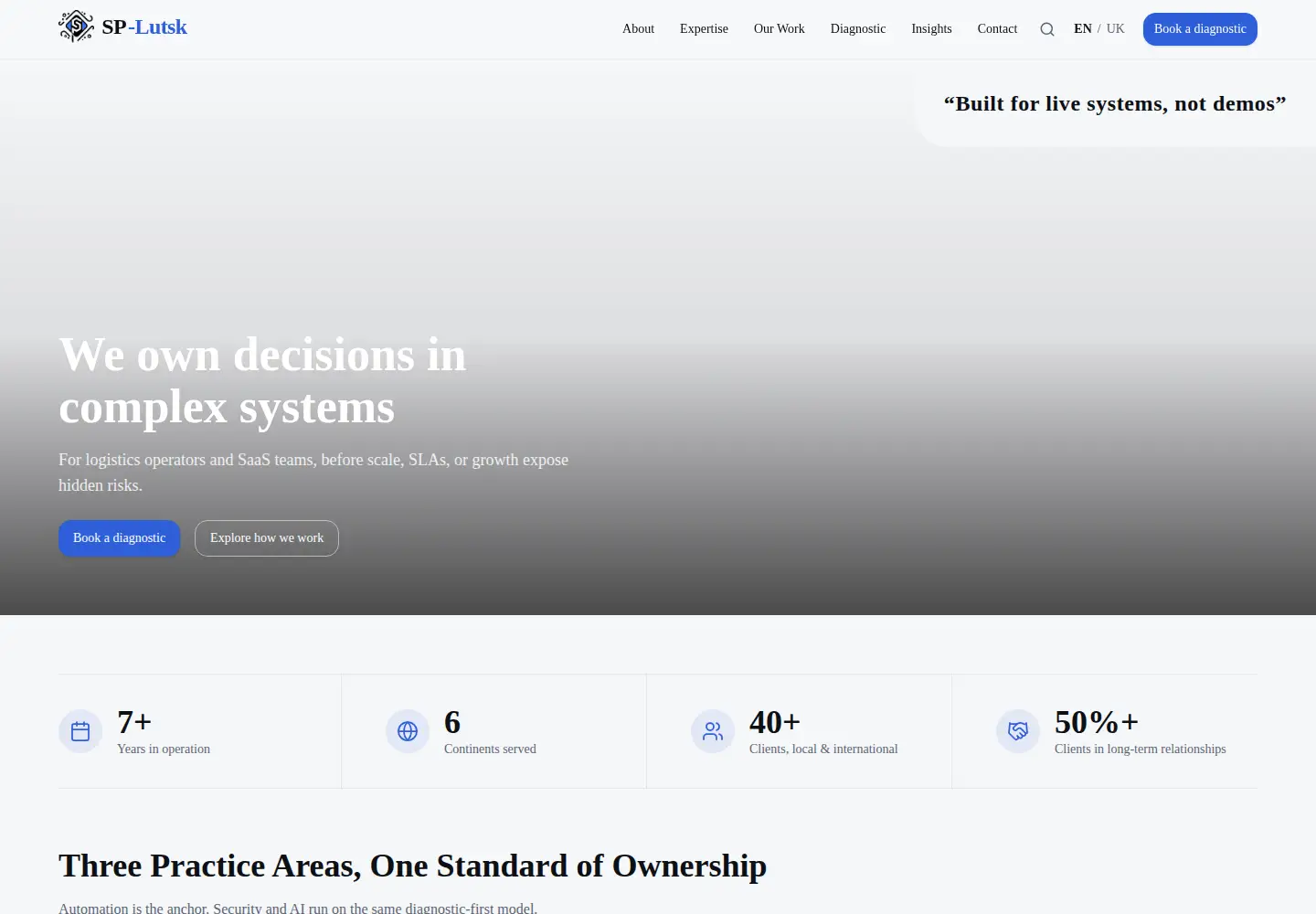Select Diagnostic in the navigation
Screen dimensions: 1316x914
[858, 29]
